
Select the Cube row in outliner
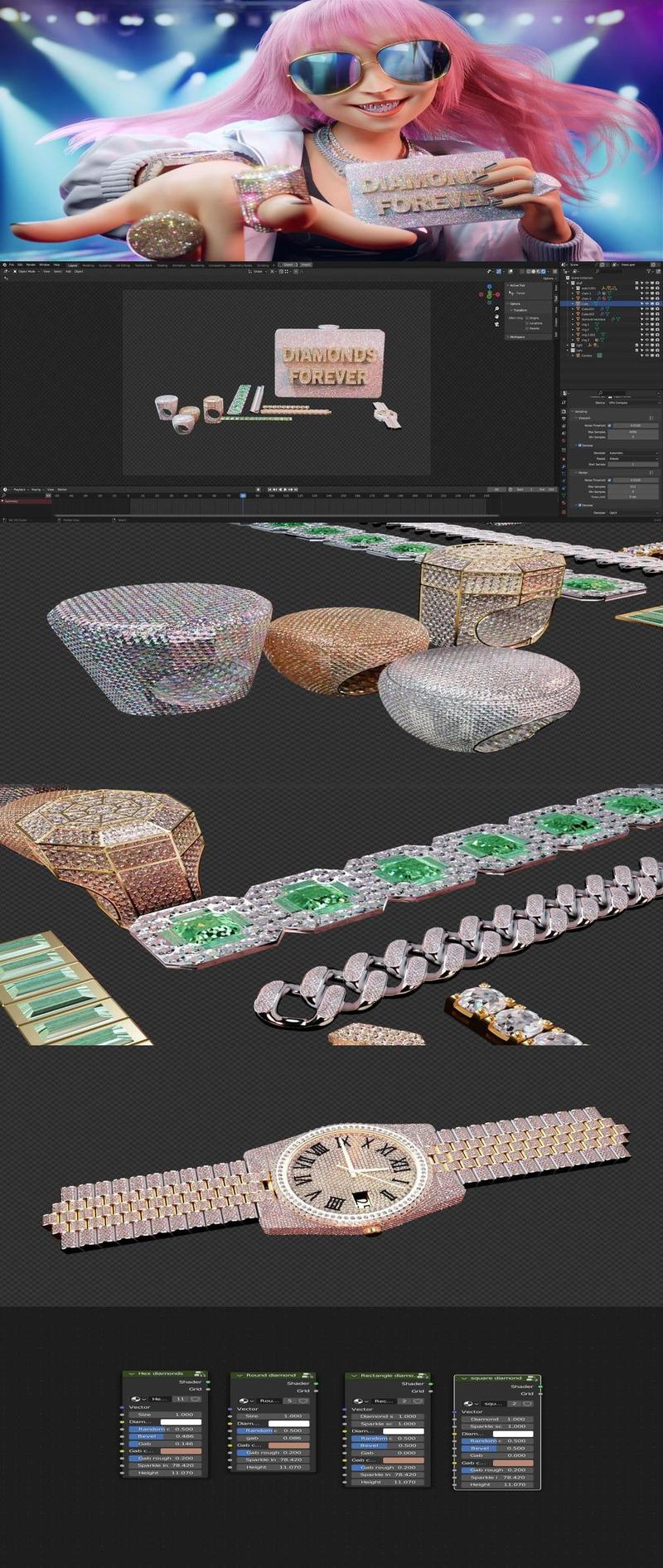[x=611, y=303]
